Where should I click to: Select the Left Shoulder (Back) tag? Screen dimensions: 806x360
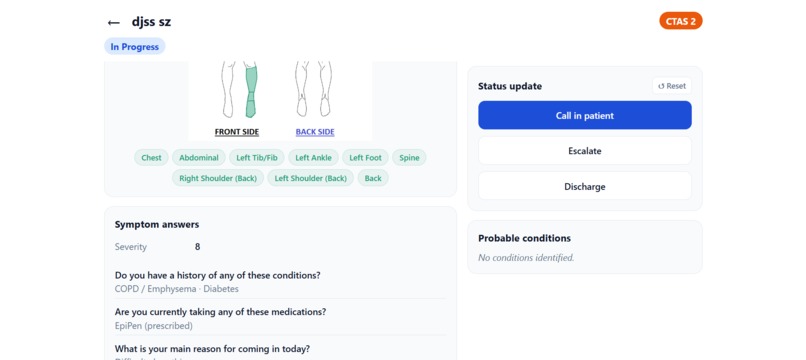click(310, 178)
